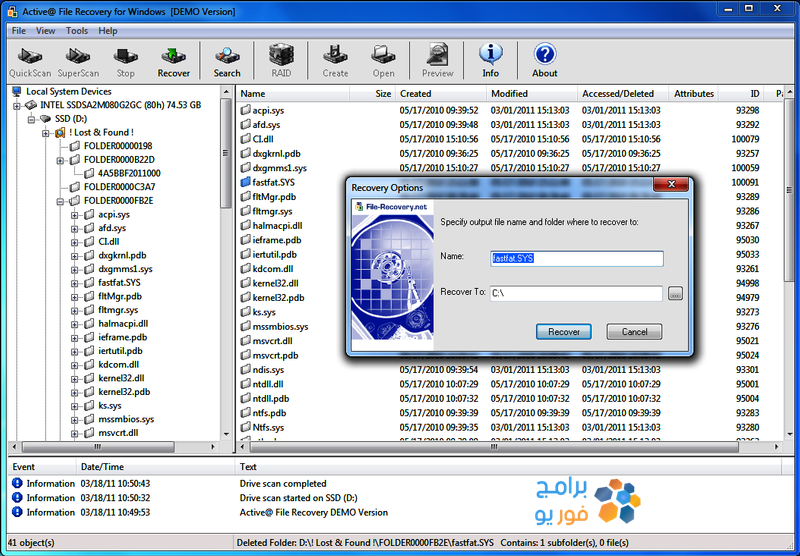Collapse the FOLDER0000B22D tree node

(60, 160)
